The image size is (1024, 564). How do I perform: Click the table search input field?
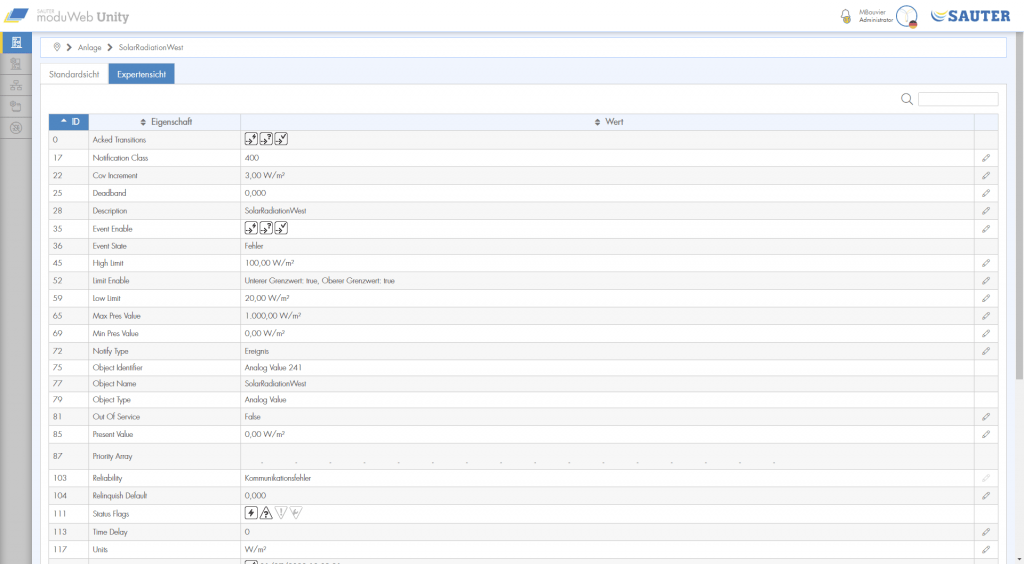pos(957,99)
